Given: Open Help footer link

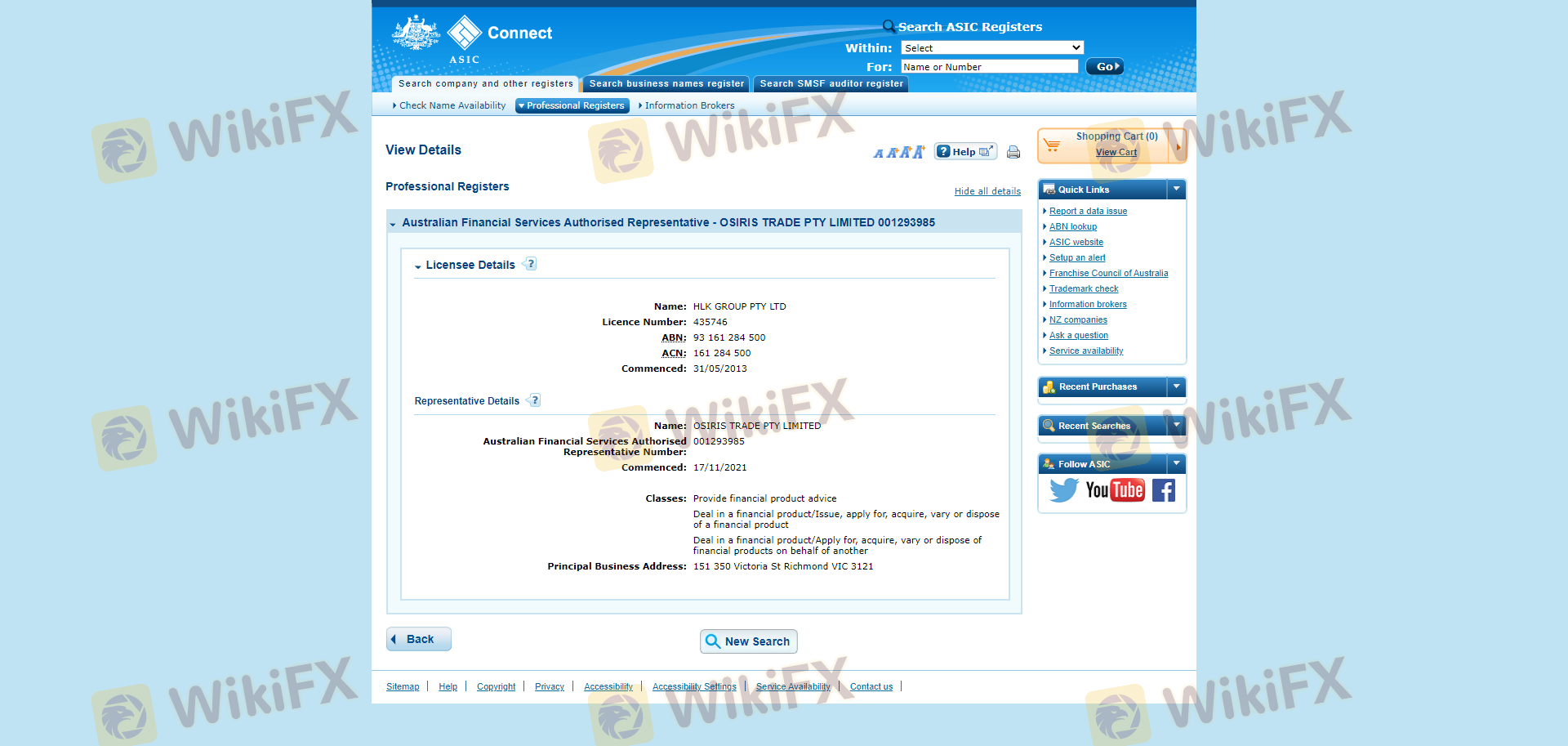Looking at the screenshot, I should click(x=448, y=686).
